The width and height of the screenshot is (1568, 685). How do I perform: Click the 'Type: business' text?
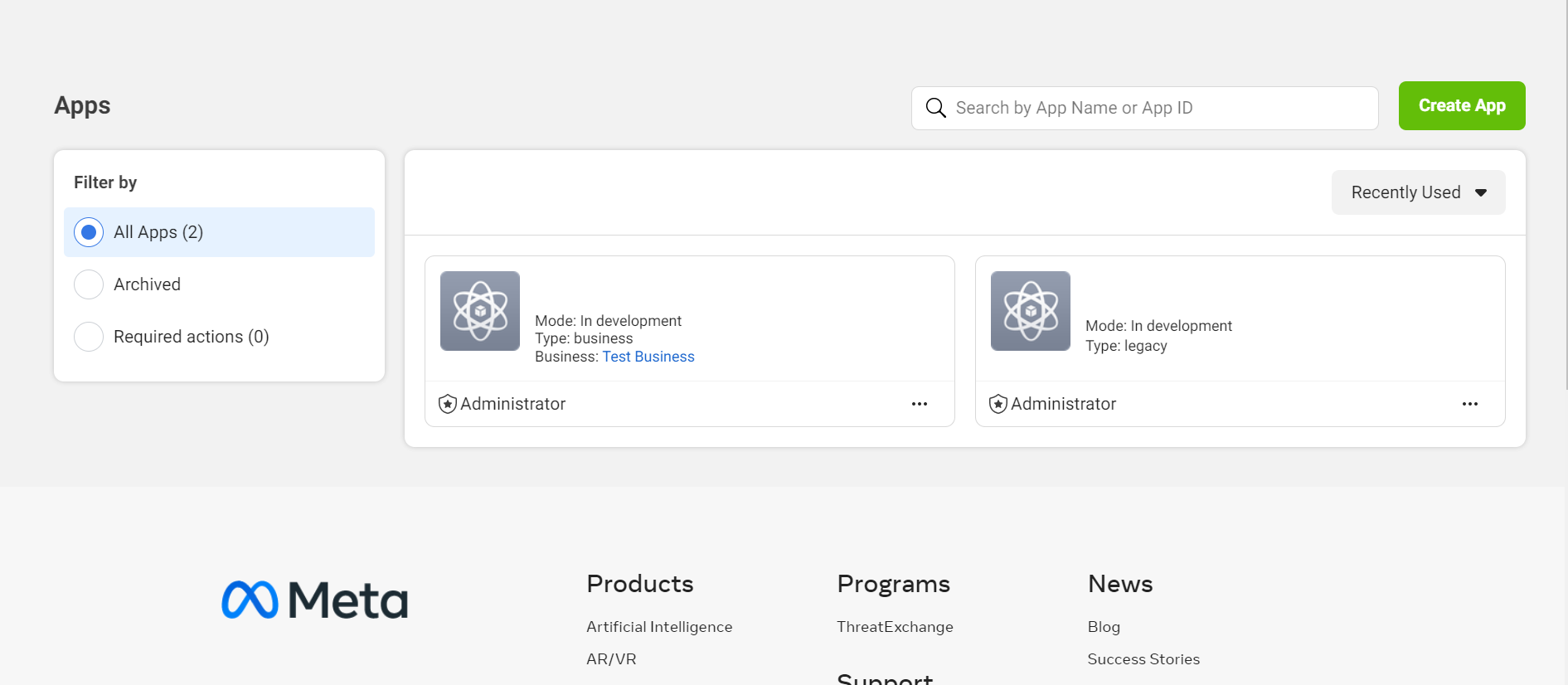click(584, 338)
